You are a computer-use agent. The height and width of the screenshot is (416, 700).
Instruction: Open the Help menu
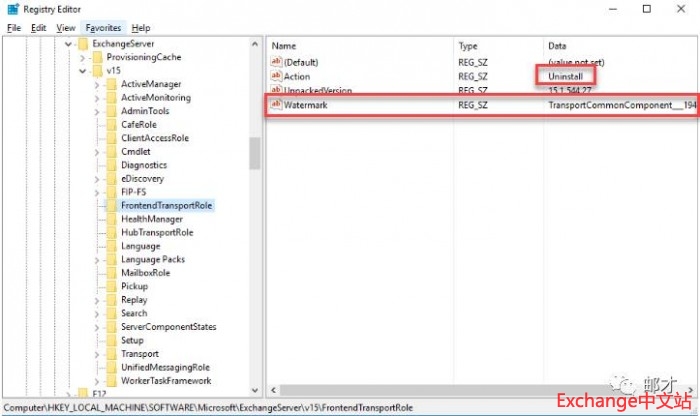pos(141,28)
